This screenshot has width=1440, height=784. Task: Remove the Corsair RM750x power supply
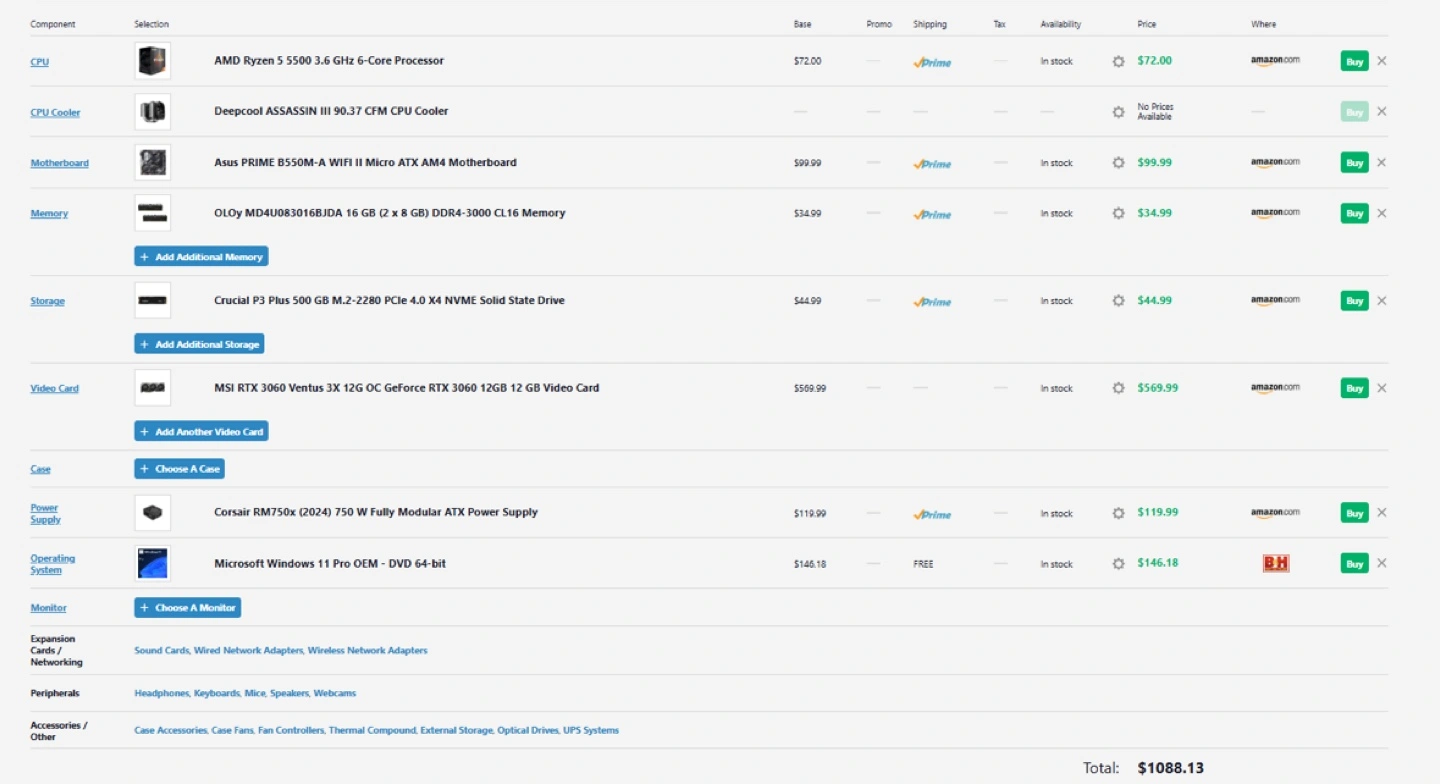(1382, 513)
